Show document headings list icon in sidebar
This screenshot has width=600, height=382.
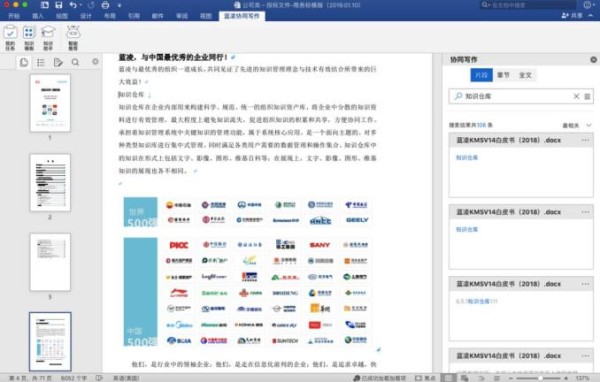[41, 62]
